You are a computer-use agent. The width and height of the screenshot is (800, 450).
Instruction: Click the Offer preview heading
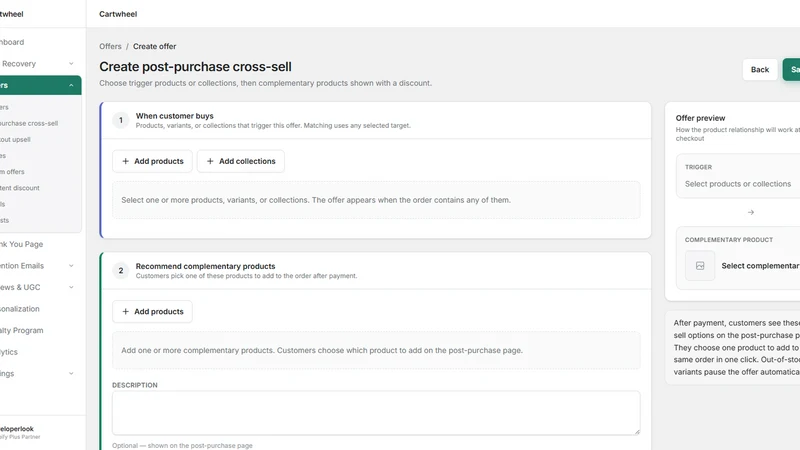700,118
